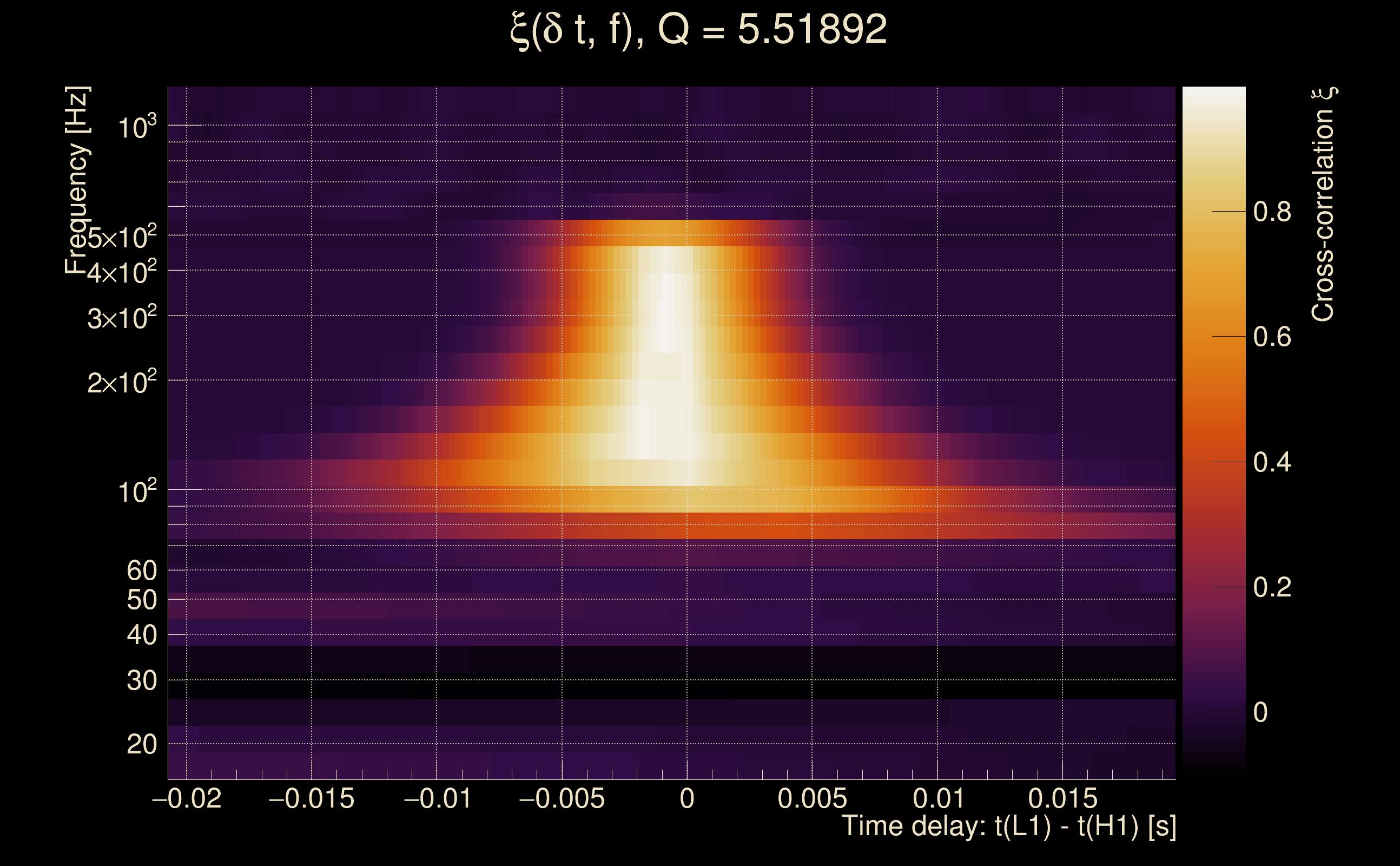Click the 0 label on the colorbar
This screenshot has width=1400, height=866.
1260,712
